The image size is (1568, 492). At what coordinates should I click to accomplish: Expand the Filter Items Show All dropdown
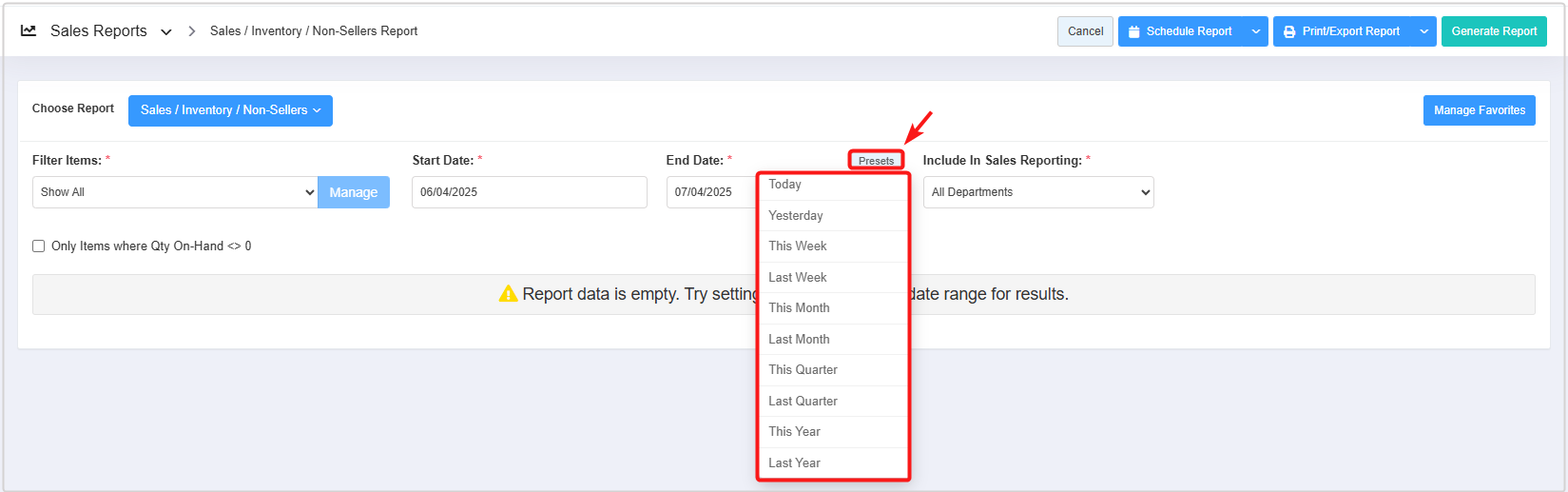(175, 192)
